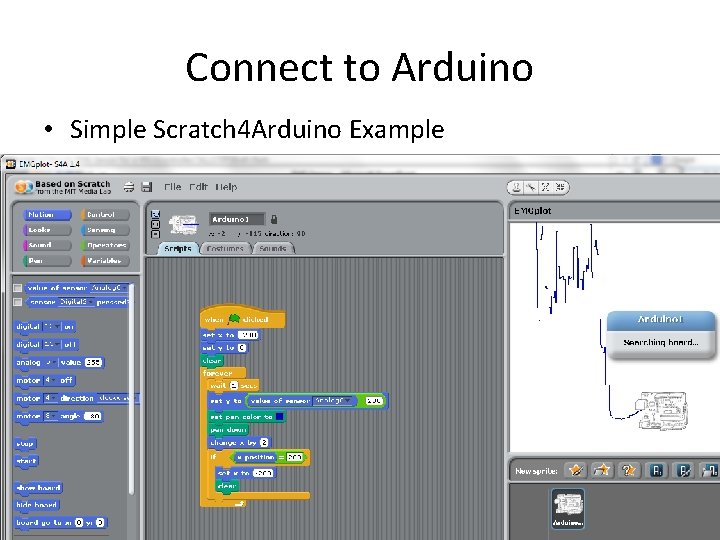Select the duplicate stamp tool
This screenshot has height=540, width=720.
[x=517, y=187]
